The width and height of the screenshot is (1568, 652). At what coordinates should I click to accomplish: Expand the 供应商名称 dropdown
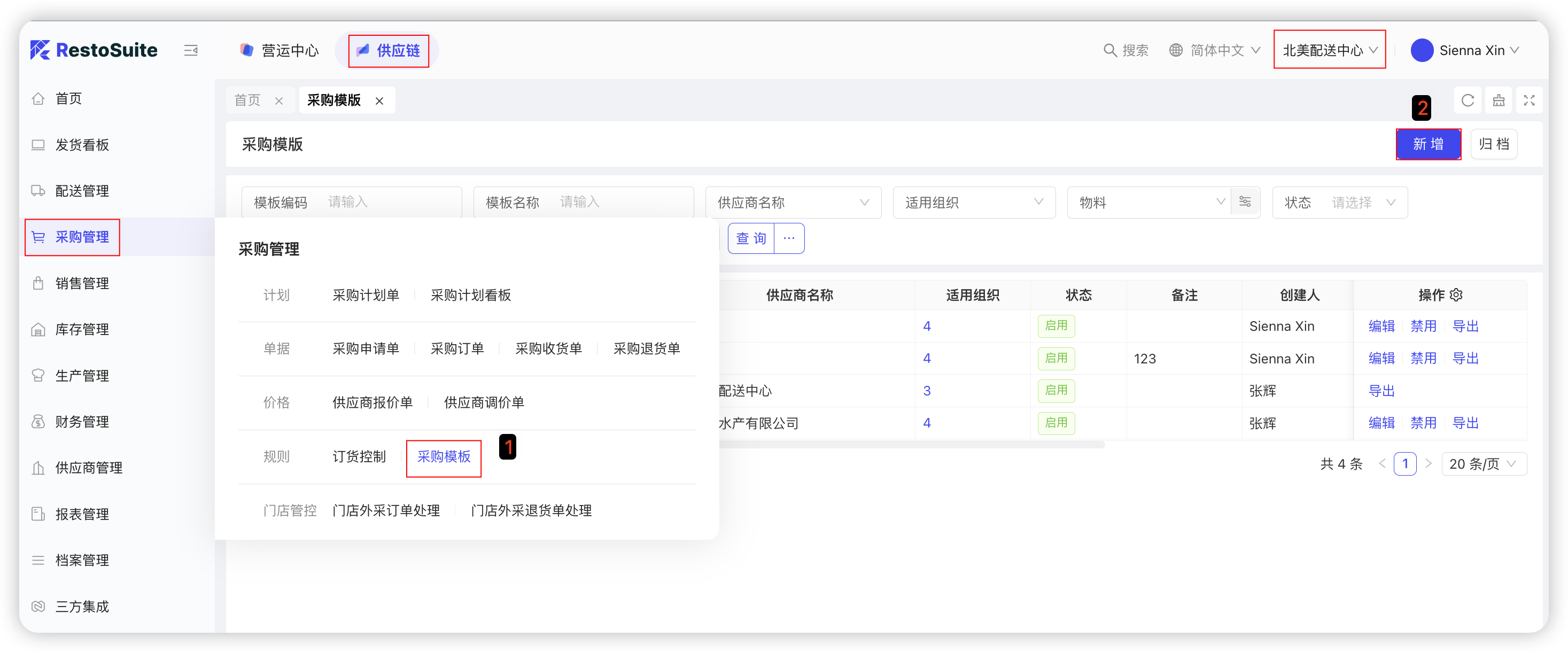(793, 202)
